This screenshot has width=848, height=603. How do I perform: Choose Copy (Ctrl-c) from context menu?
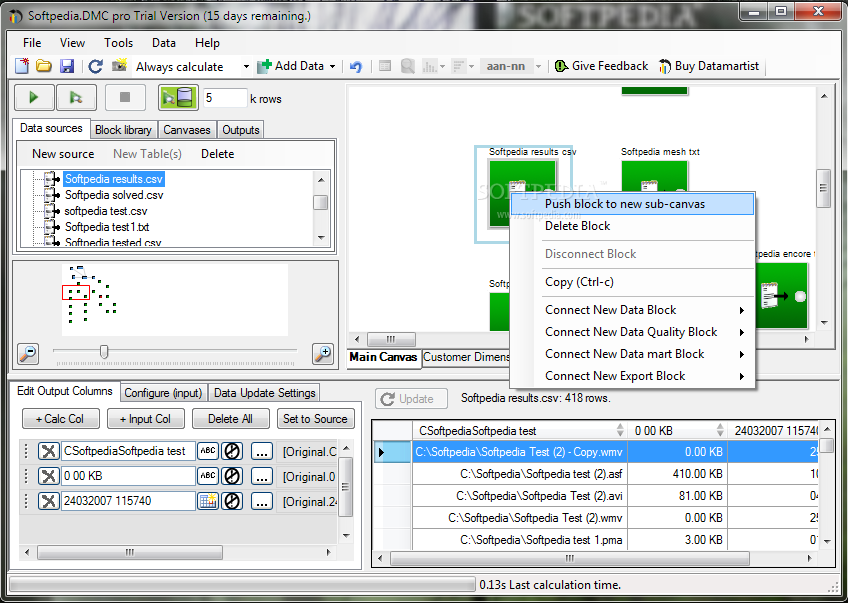tap(632, 282)
